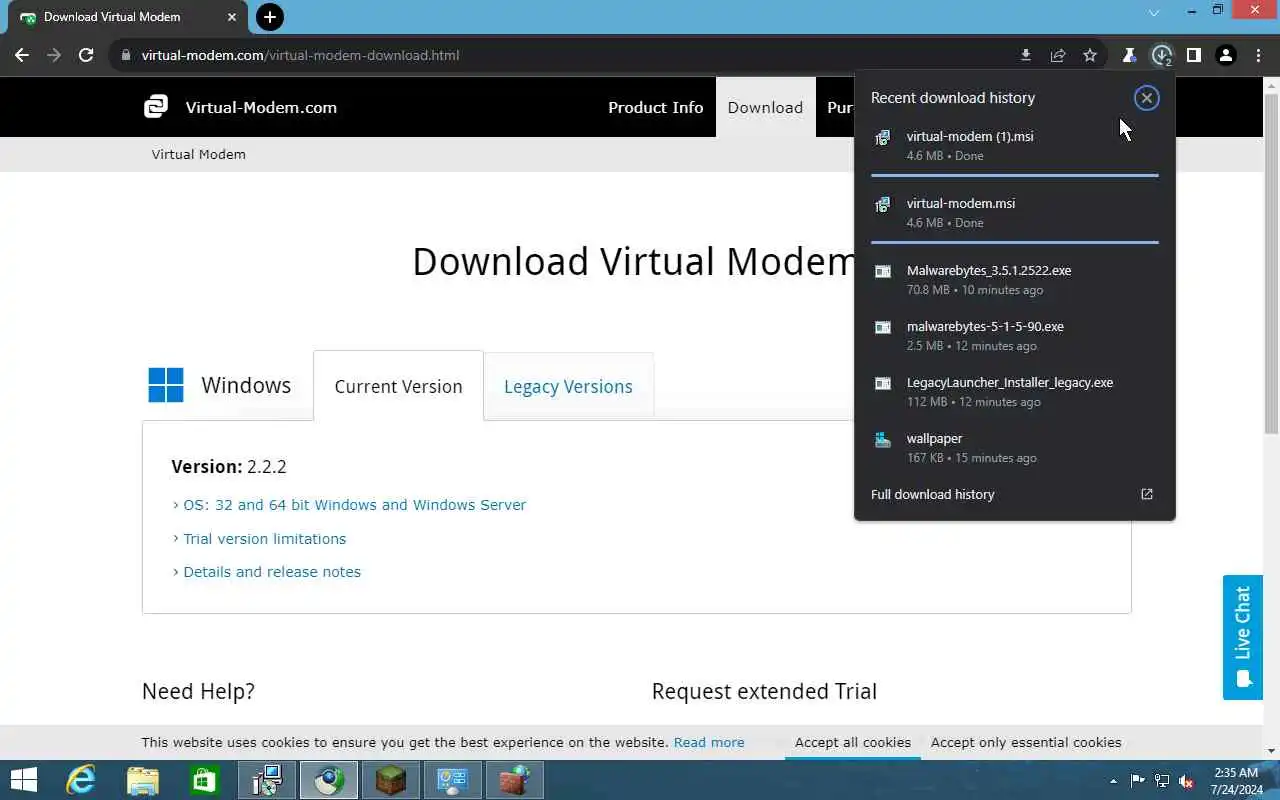1280x800 pixels.
Task: Click the Virtual Modem breadcrumb
Action: click(198, 154)
